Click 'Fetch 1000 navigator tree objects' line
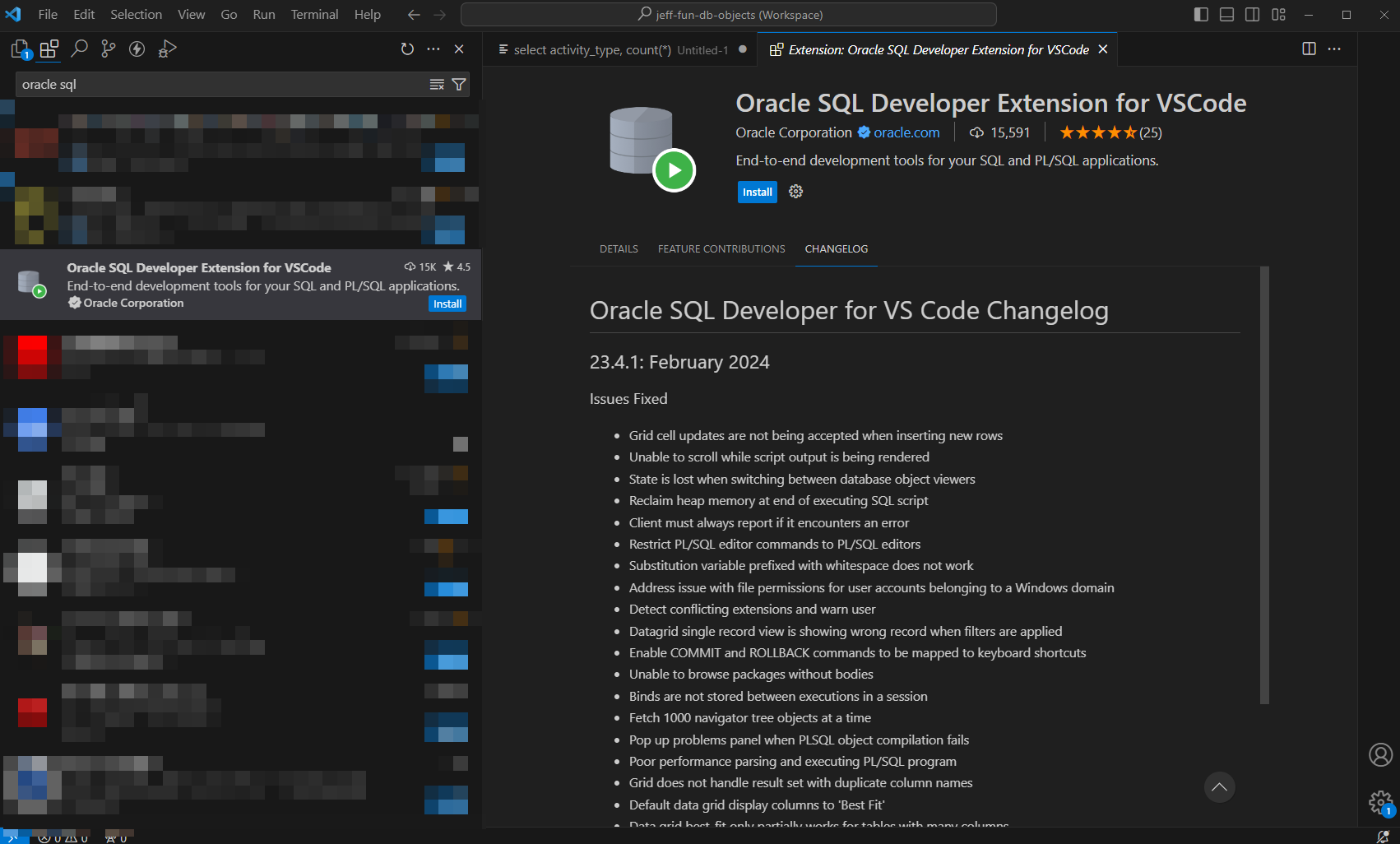The height and width of the screenshot is (844, 1400). coord(750,718)
